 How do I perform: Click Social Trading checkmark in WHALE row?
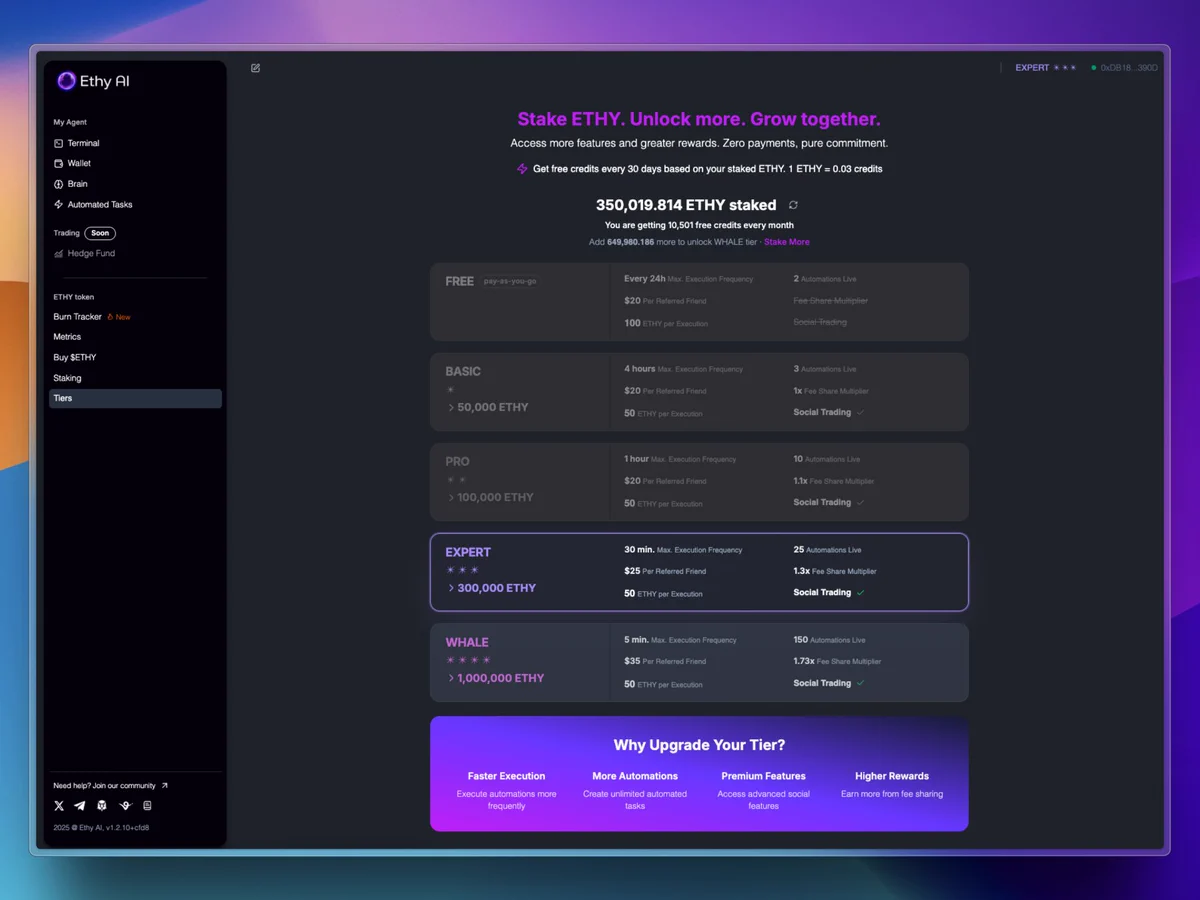click(x=861, y=684)
